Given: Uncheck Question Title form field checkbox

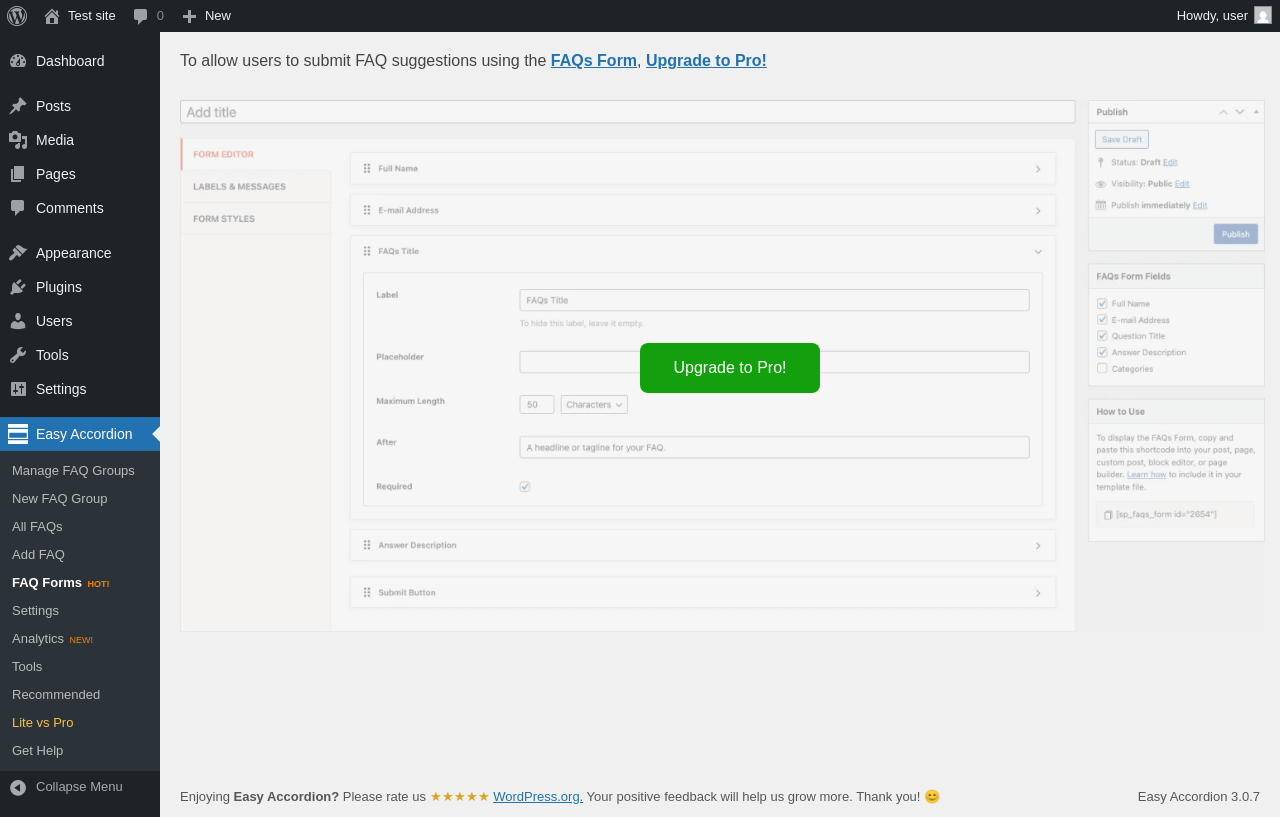Looking at the screenshot, I should pos(1102,336).
